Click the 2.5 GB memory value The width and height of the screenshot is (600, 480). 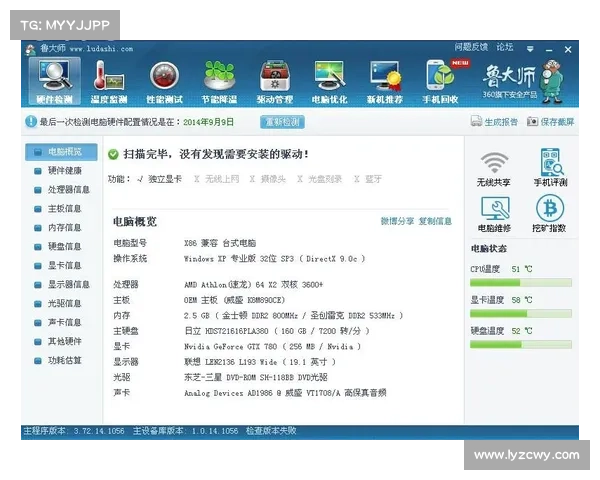(x=293, y=316)
